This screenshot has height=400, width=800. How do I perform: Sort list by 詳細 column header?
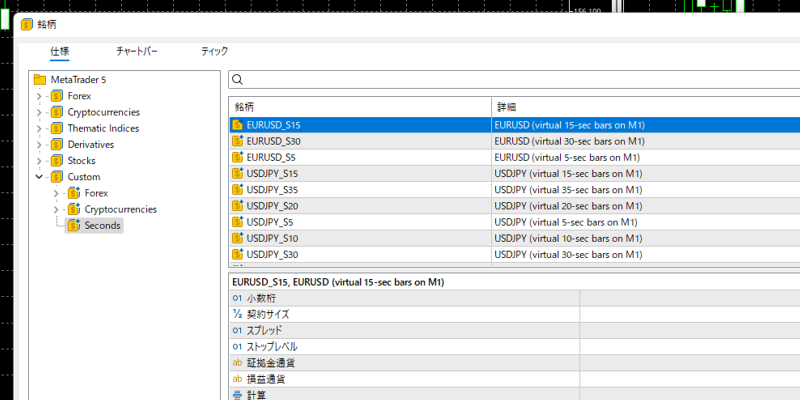click(x=640, y=107)
